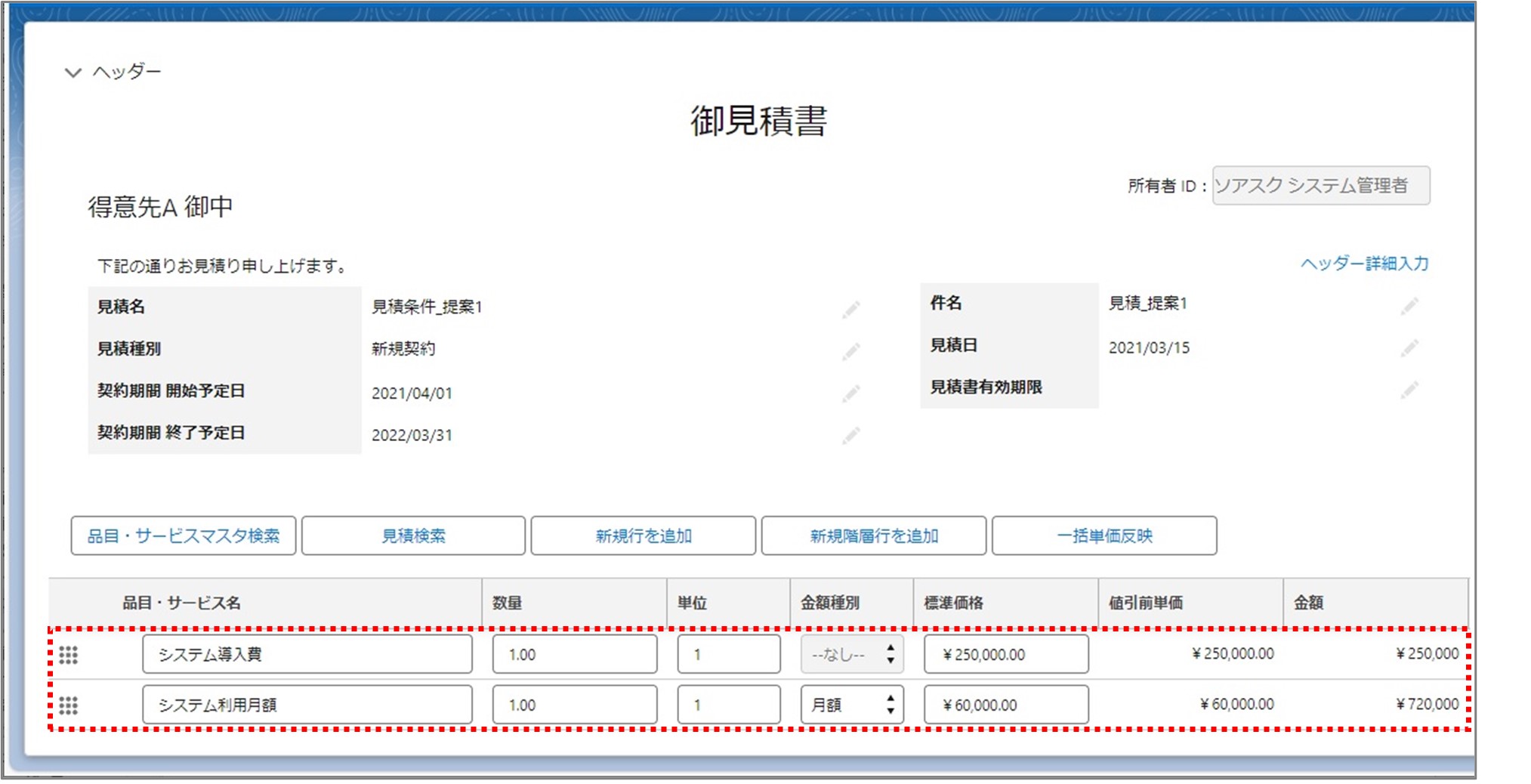This screenshot has width=1531, height=784.
Task: Collapse the ヘッダー section chevron
Action: [73, 73]
